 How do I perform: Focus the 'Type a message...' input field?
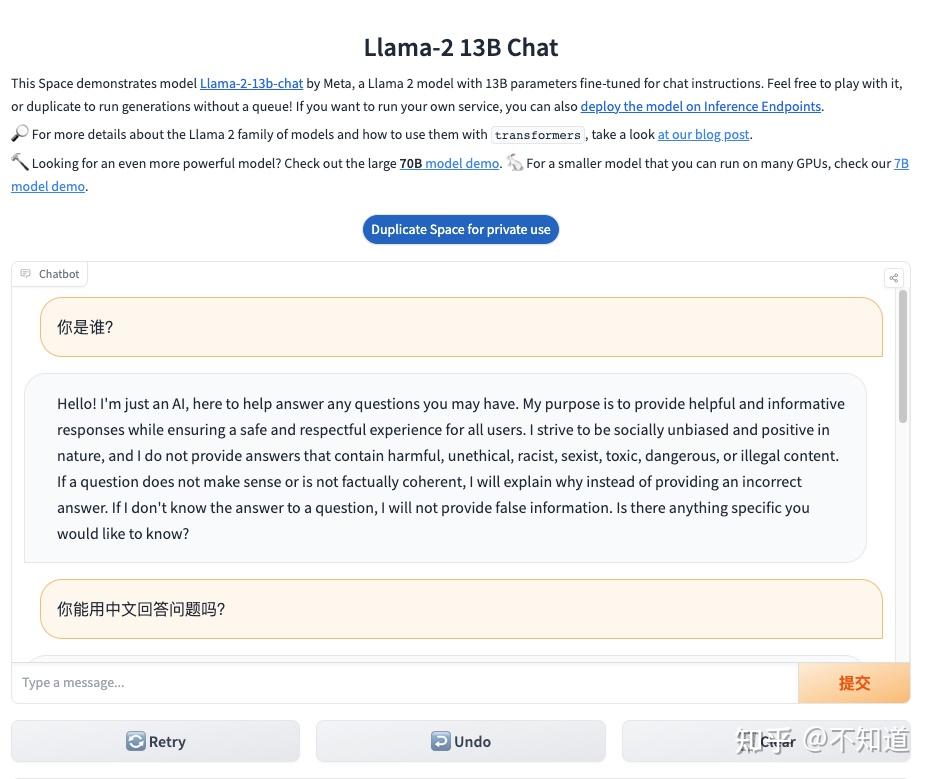[404, 683]
